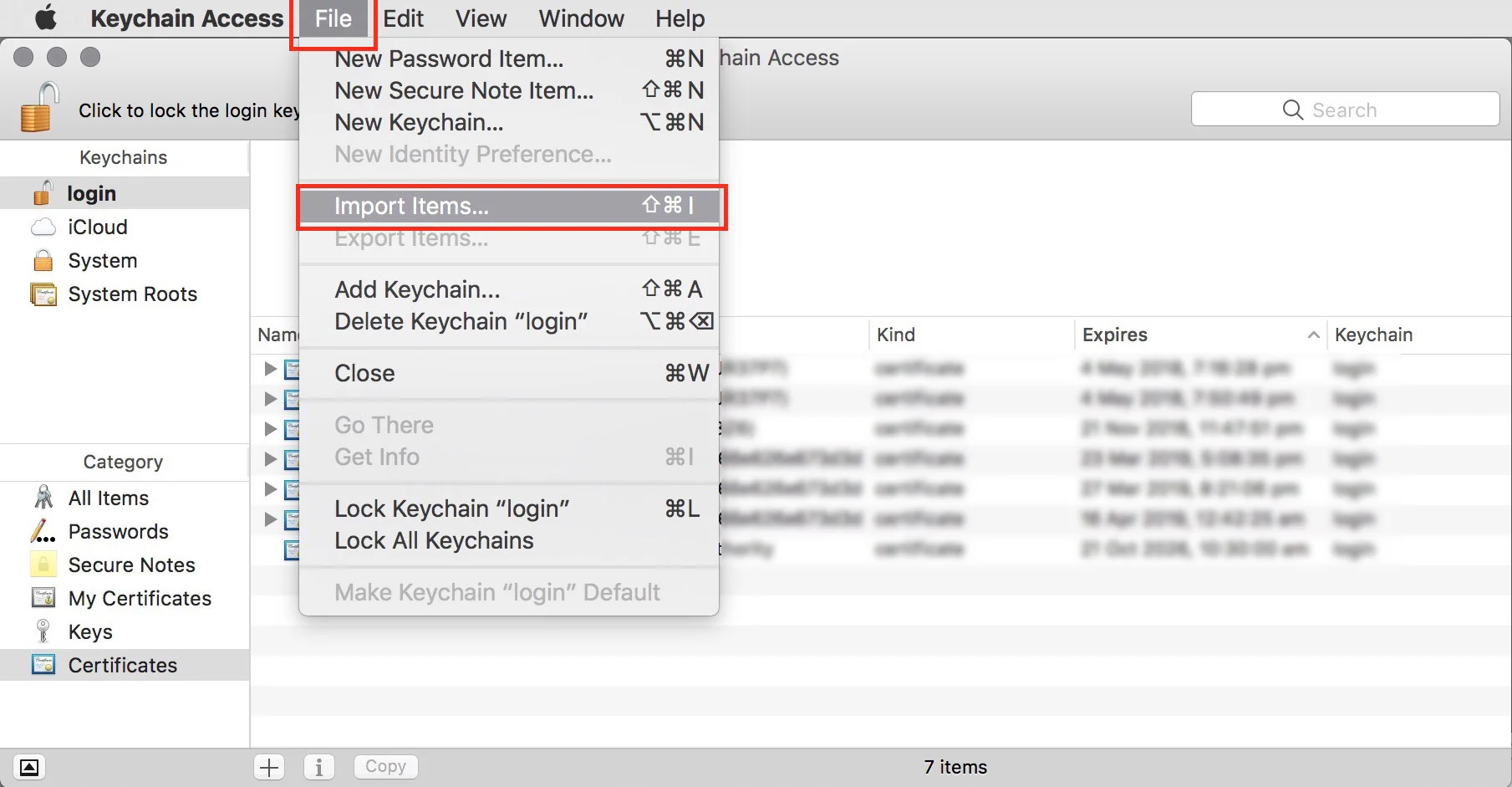Expand the sixth certificate row

(x=270, y=519)
